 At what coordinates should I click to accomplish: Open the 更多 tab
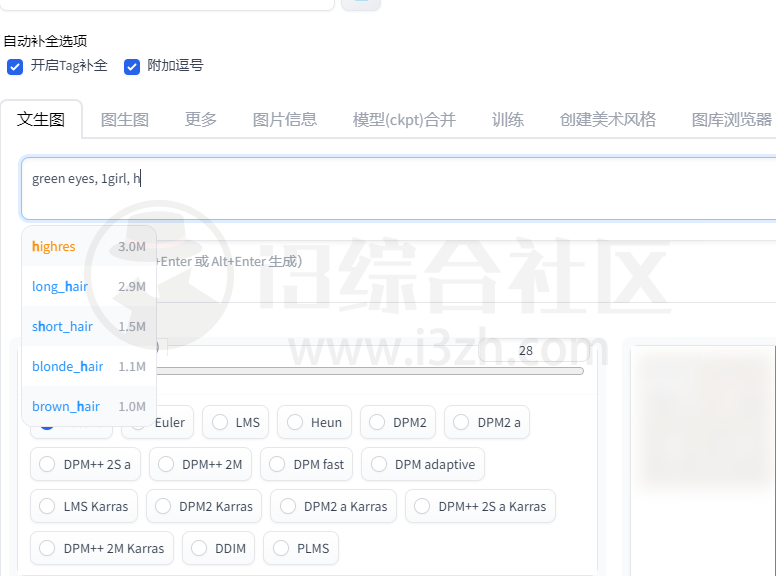point(200,119)
